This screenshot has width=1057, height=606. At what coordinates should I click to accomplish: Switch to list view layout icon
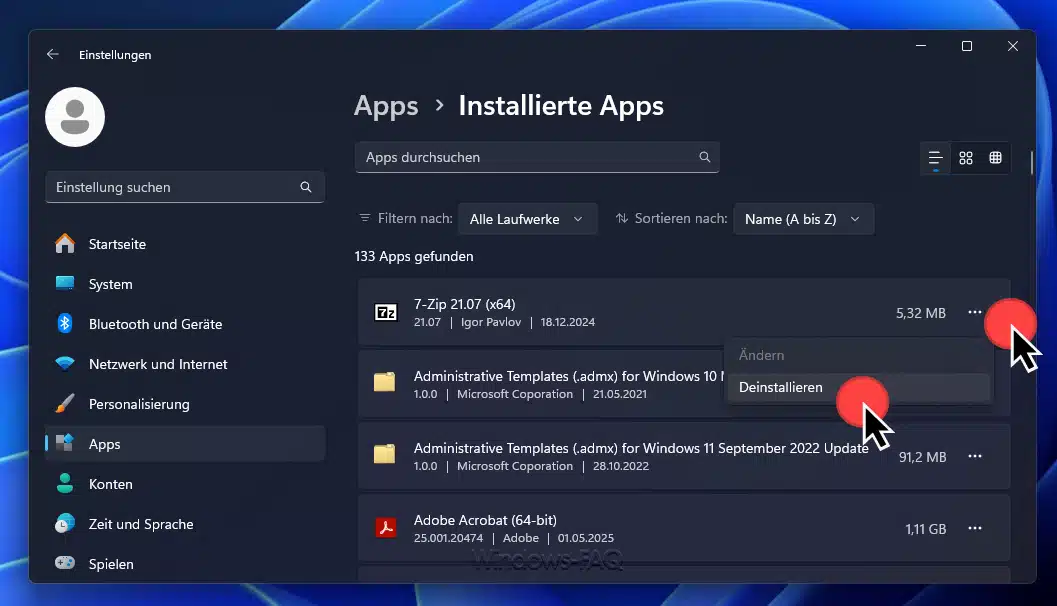click(x=935, y=158)
